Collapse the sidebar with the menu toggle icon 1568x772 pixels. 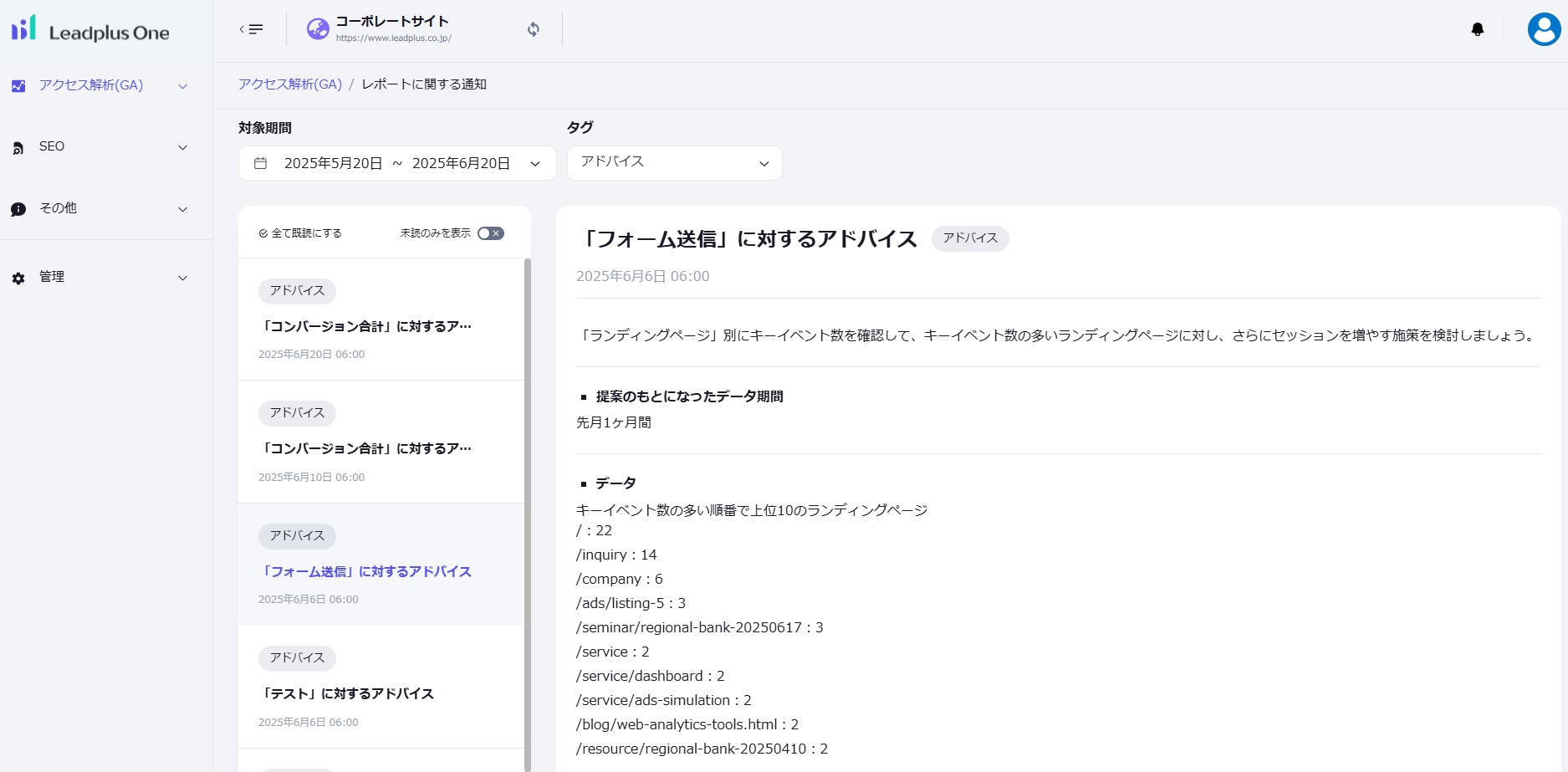251,29
